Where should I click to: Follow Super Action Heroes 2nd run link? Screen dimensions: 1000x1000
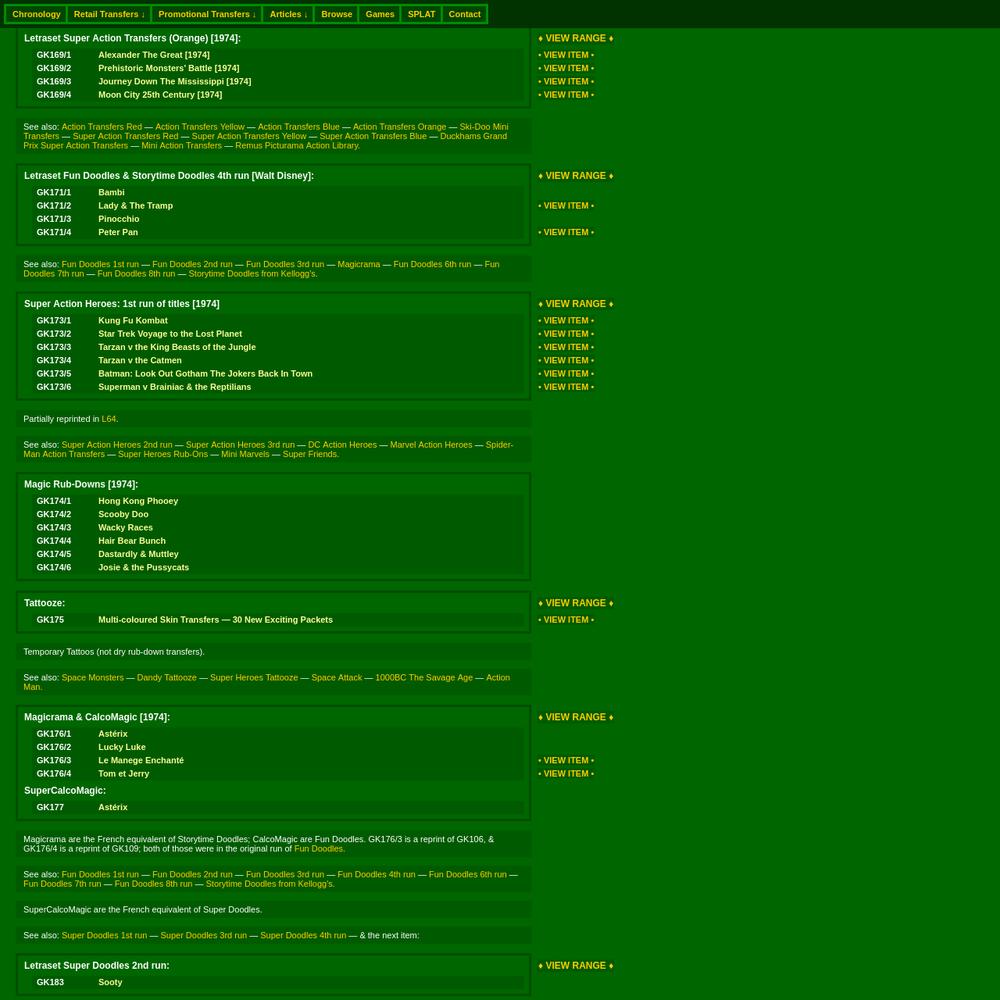point(117,445)
